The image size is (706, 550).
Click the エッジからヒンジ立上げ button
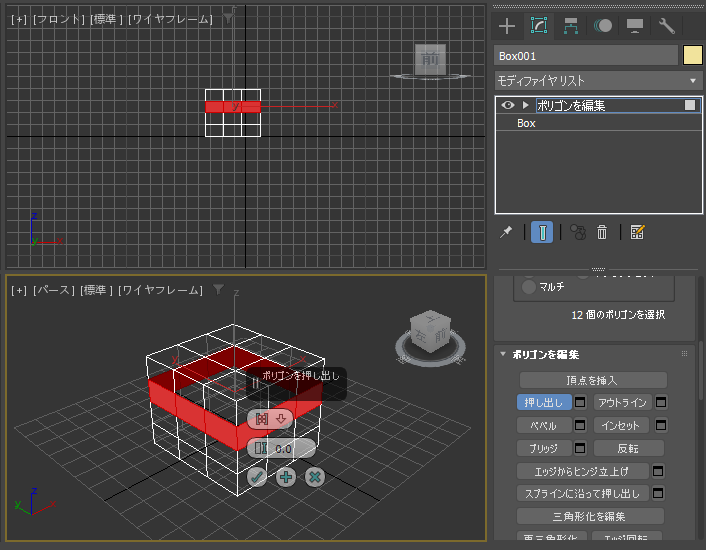coord(583,471)
